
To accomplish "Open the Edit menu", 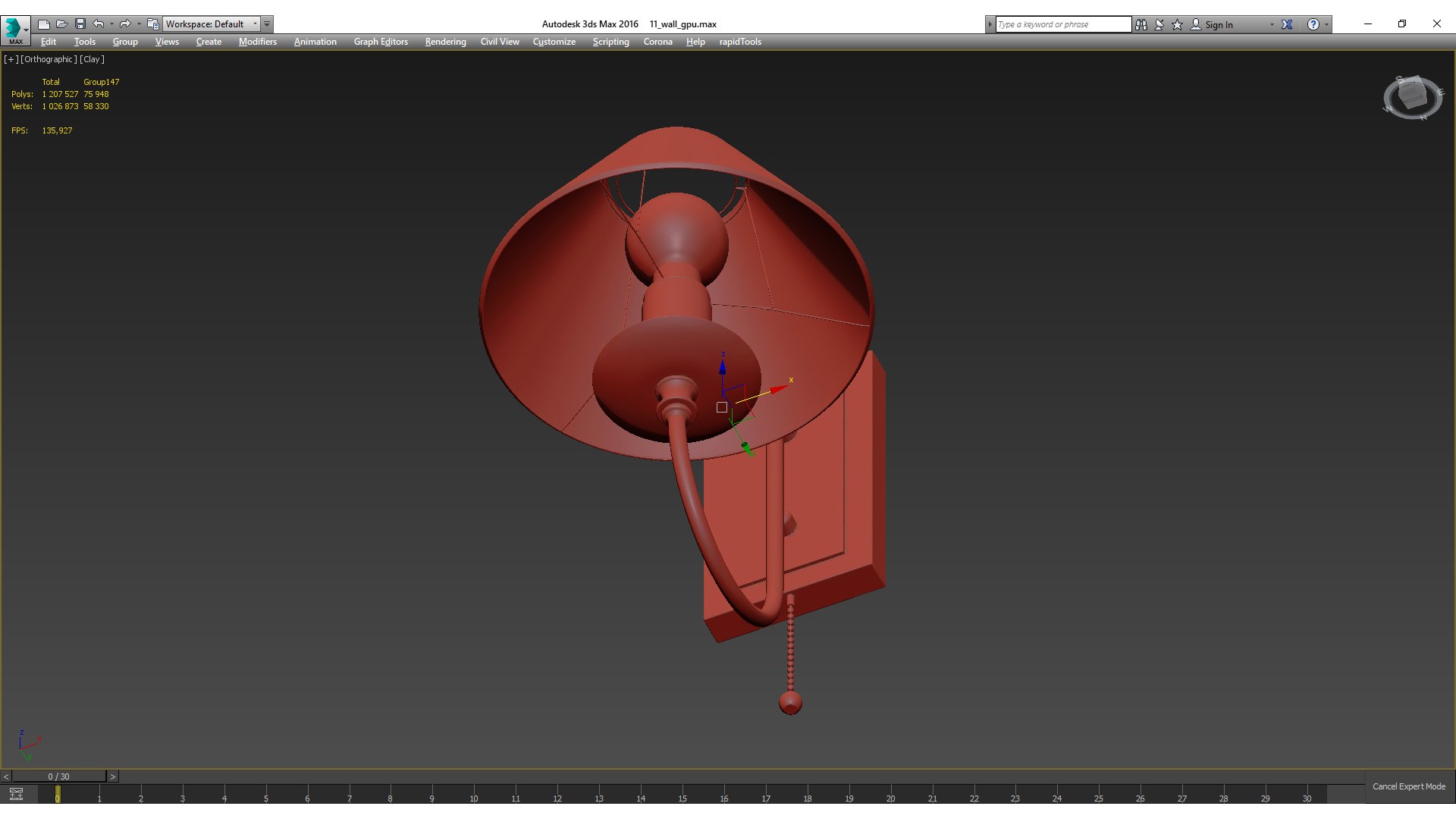I will point(49,42).
